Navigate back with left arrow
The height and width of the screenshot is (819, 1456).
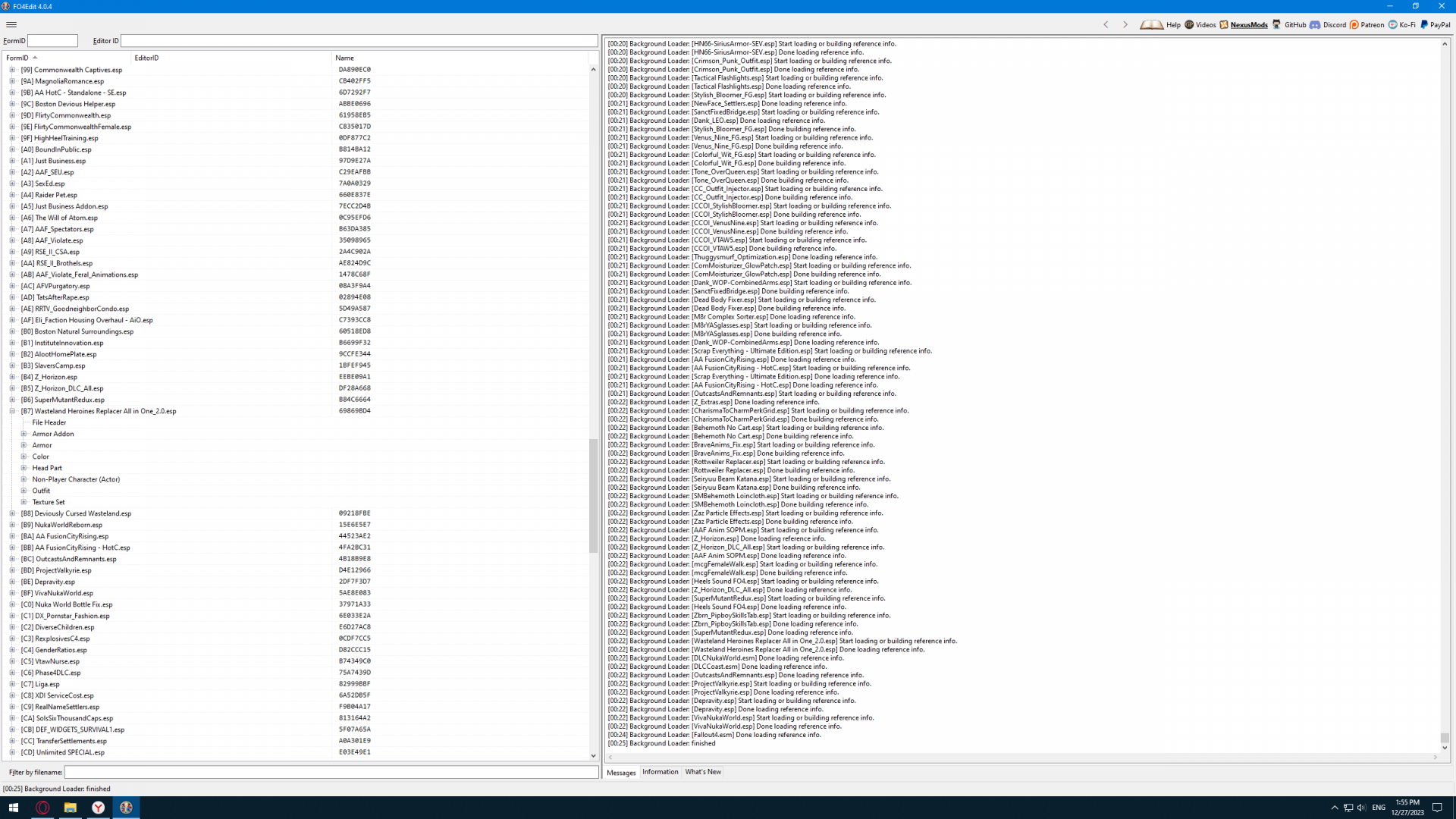pos(1106,24)
